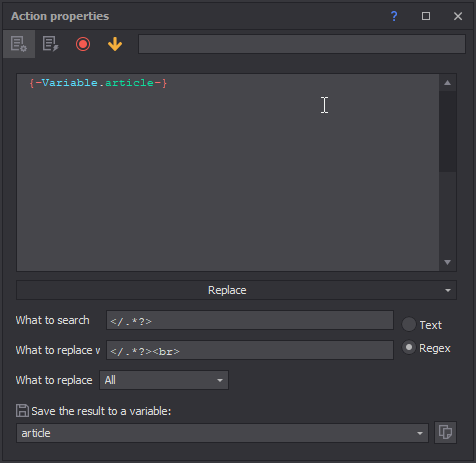The width and height of the screenshot is (476, 463).
Task: Click the save disk icon near result label
Action: click(22, 411)
